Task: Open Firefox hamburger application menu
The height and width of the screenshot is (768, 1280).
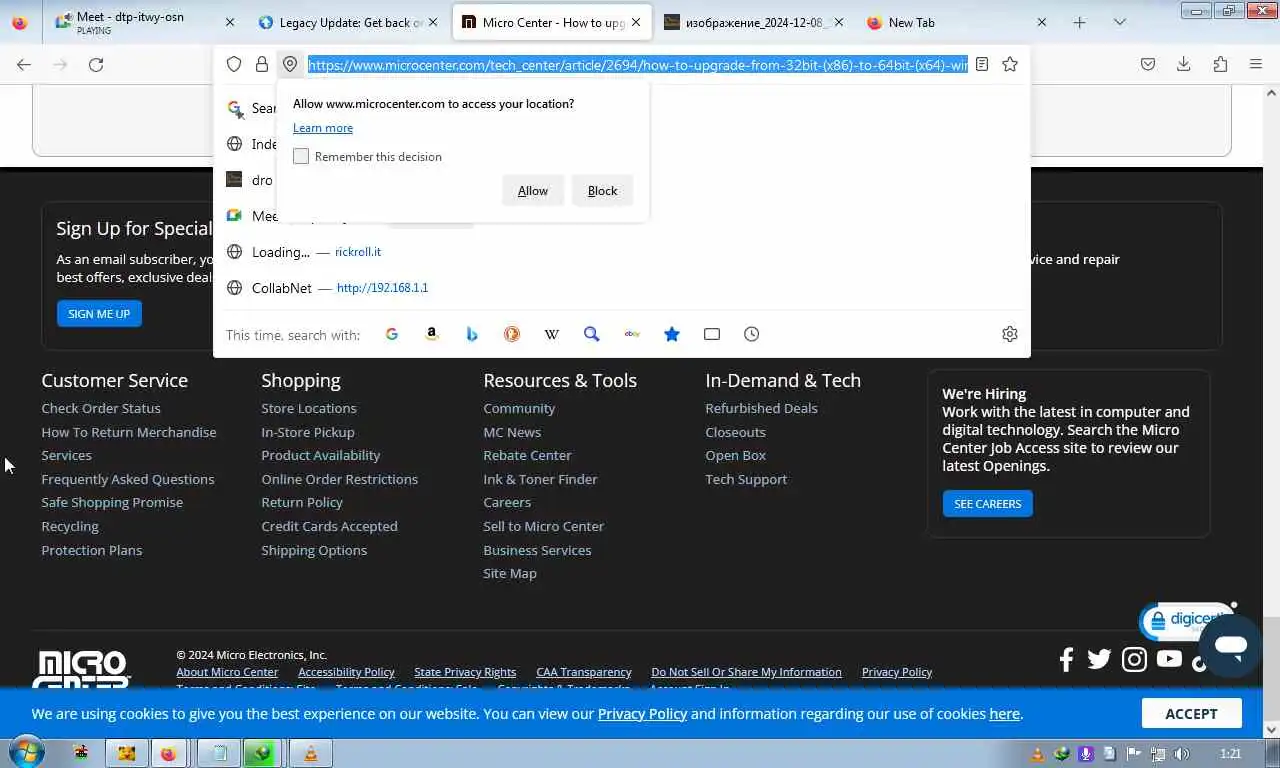Action: [1256, 64]
